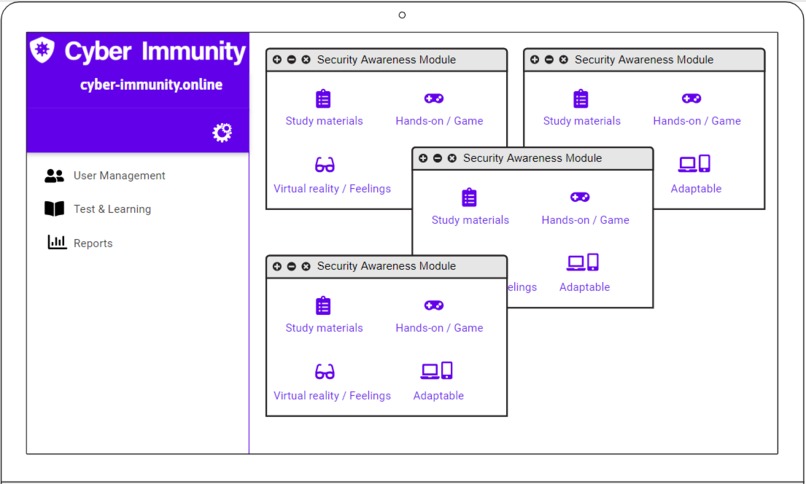Open Hands-on / Game label in center overlapping module
This screenshot has height=484, width=806.
pyautogui.click(x=585, y=220)
